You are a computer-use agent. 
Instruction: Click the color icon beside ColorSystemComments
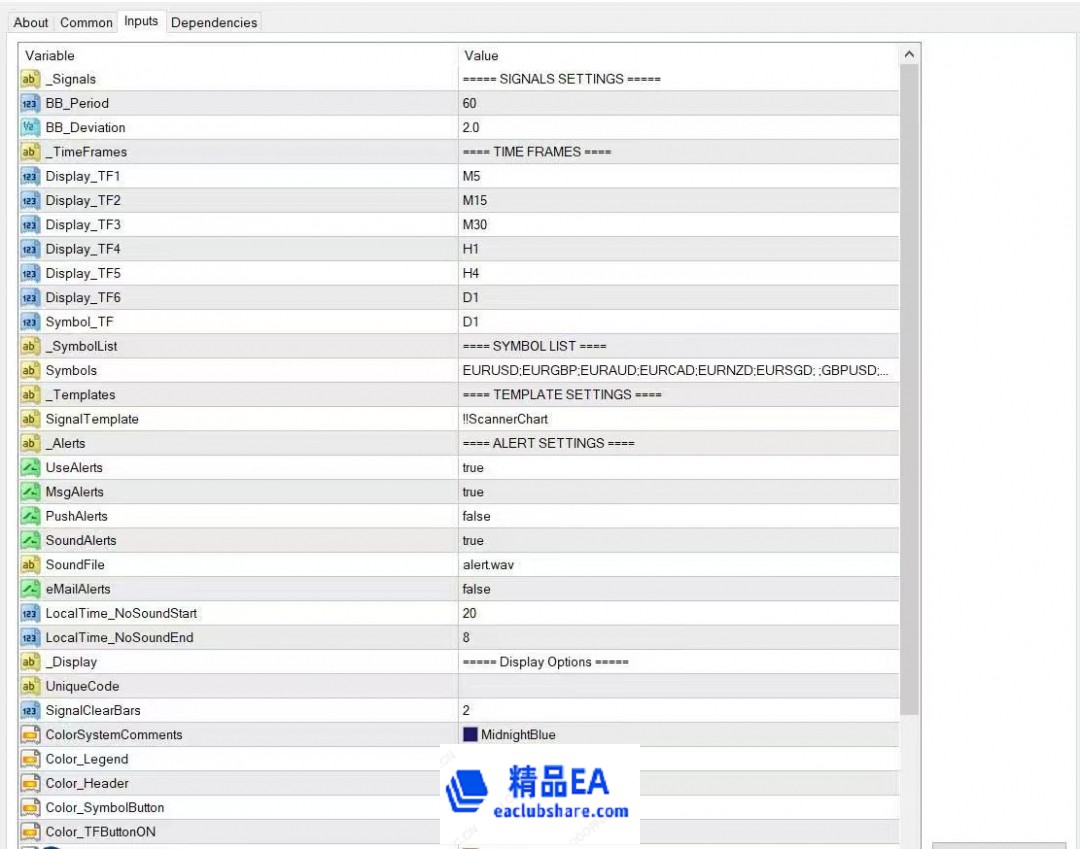pos(30,735)
